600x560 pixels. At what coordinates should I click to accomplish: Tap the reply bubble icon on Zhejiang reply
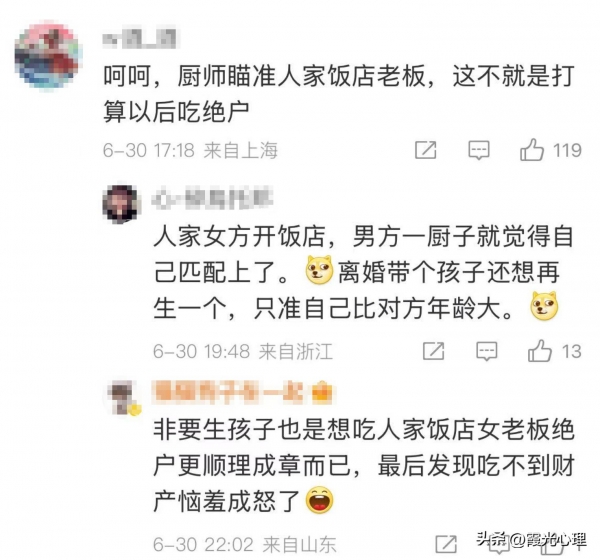(486, 351)
